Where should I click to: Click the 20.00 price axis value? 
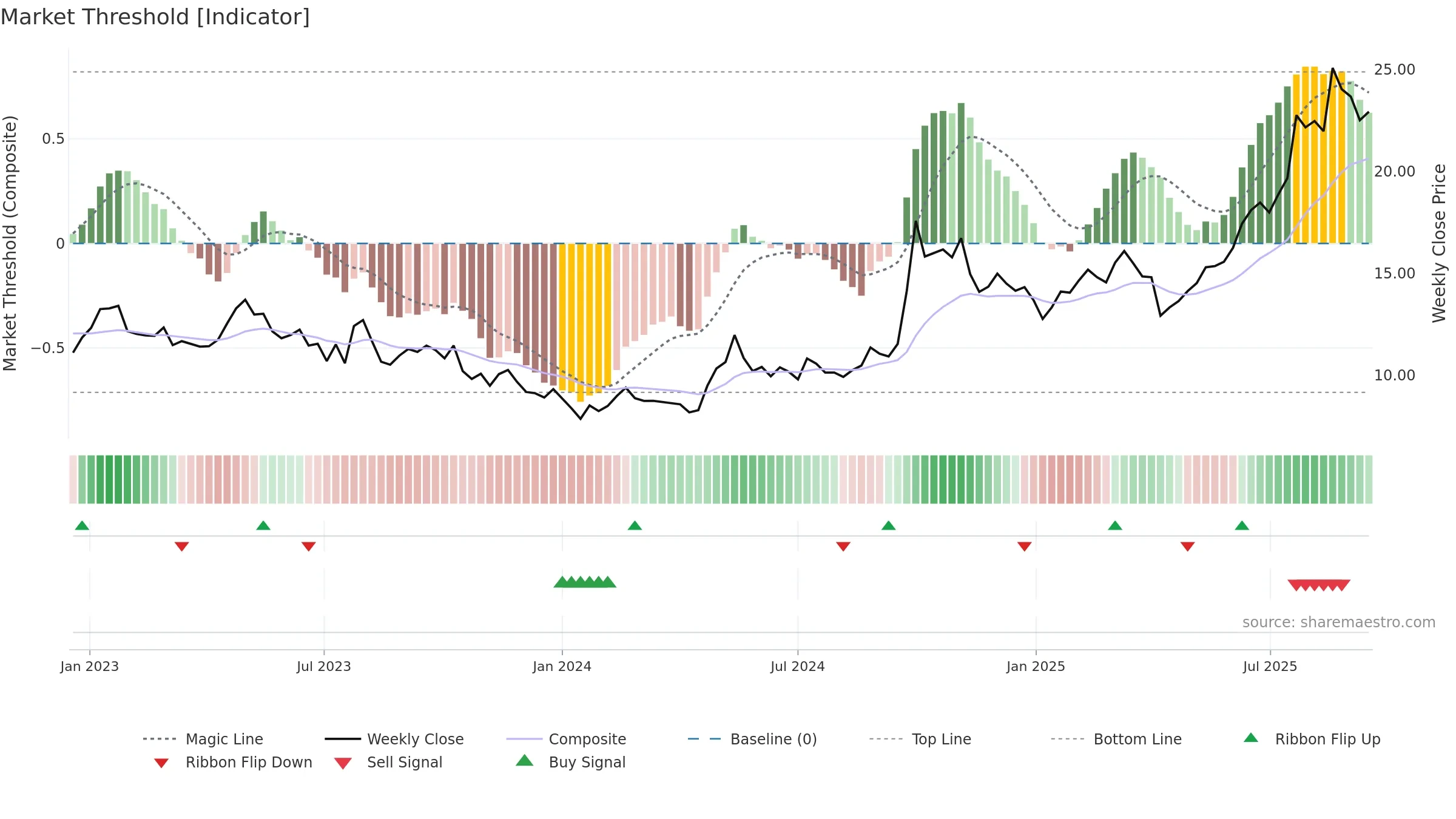[1395, 172]
